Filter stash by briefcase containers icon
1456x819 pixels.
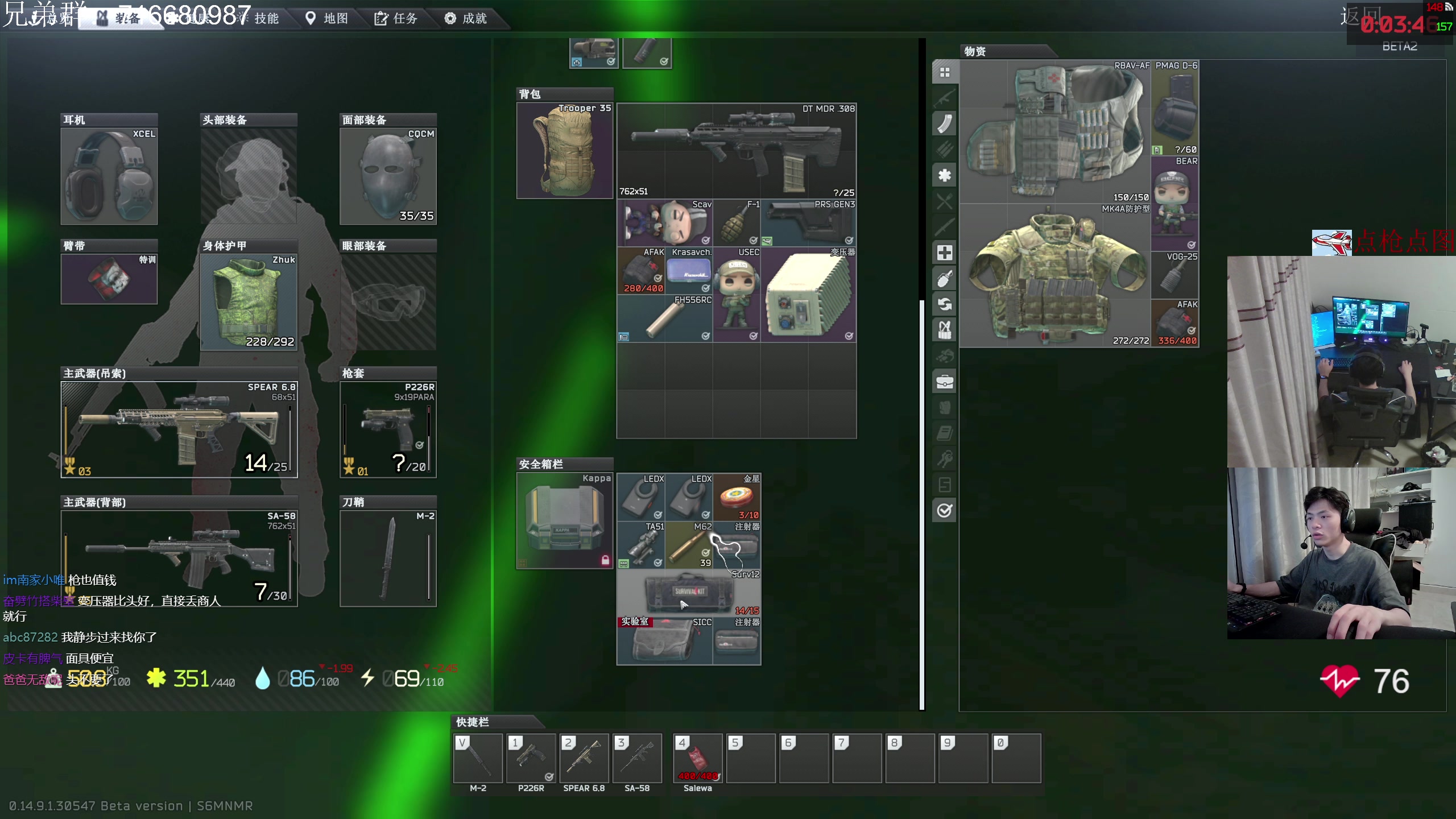(x=945, y=381)
